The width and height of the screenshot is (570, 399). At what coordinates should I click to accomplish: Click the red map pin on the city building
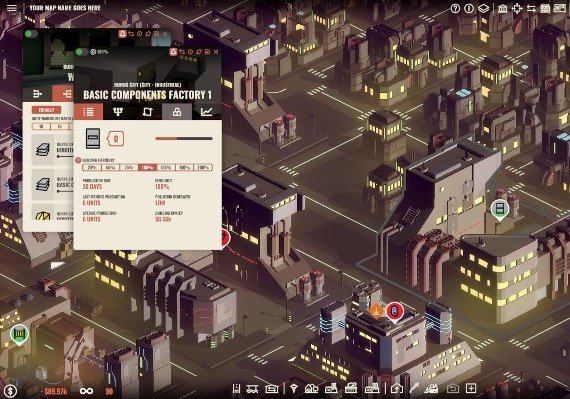[x=394, y=312]
